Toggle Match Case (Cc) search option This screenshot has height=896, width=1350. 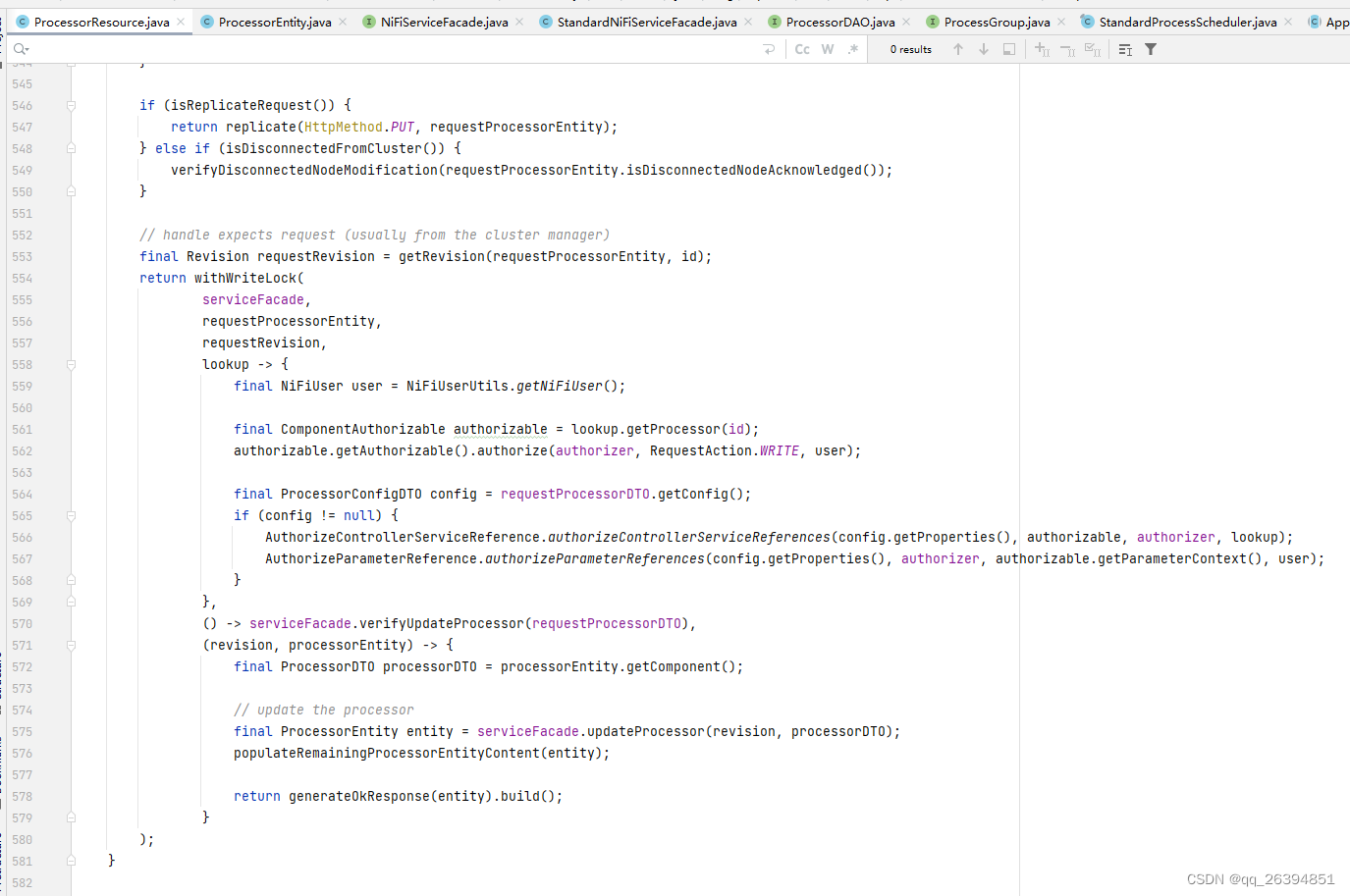[802, 49]
